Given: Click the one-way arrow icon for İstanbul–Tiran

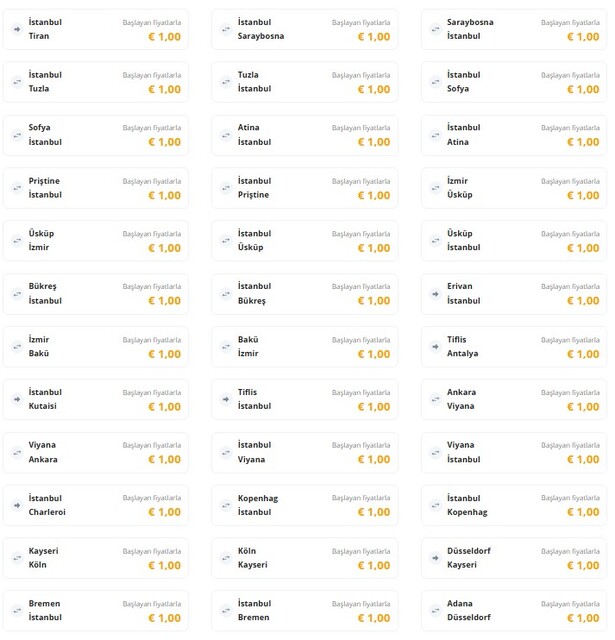Looking at the screenshot, I should point(17,29).
